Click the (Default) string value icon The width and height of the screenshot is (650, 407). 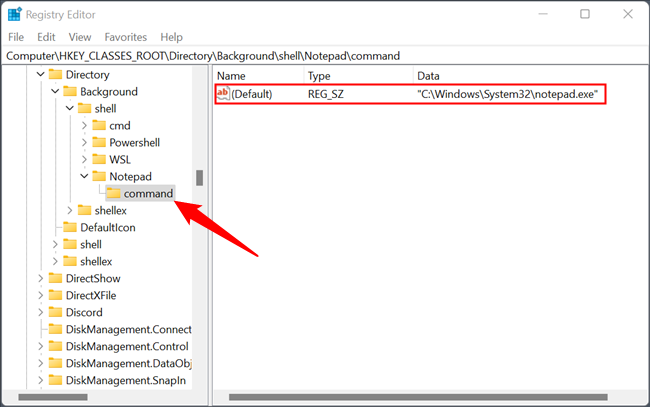(x=223, y=94)
